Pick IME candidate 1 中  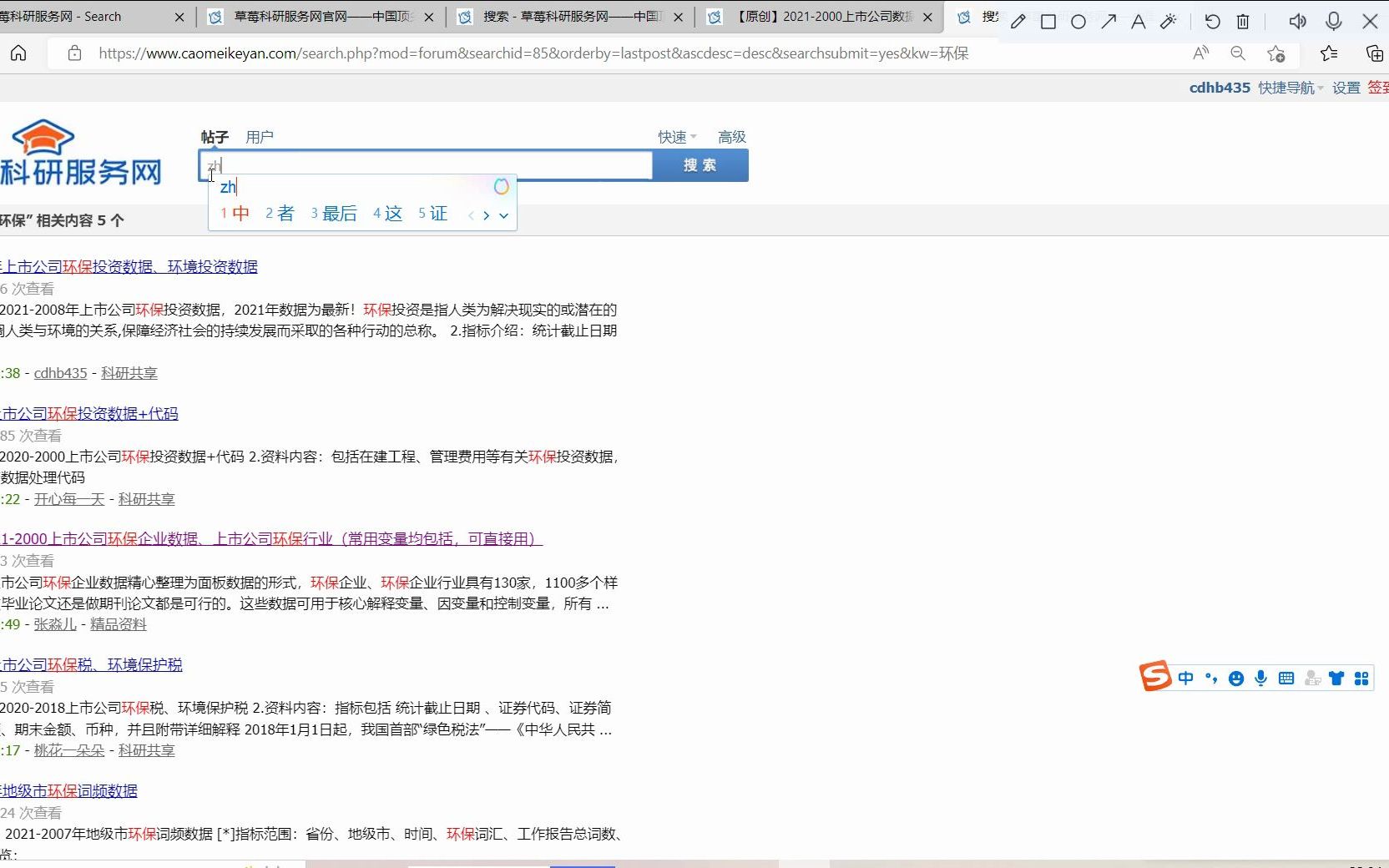coord(235,214)
